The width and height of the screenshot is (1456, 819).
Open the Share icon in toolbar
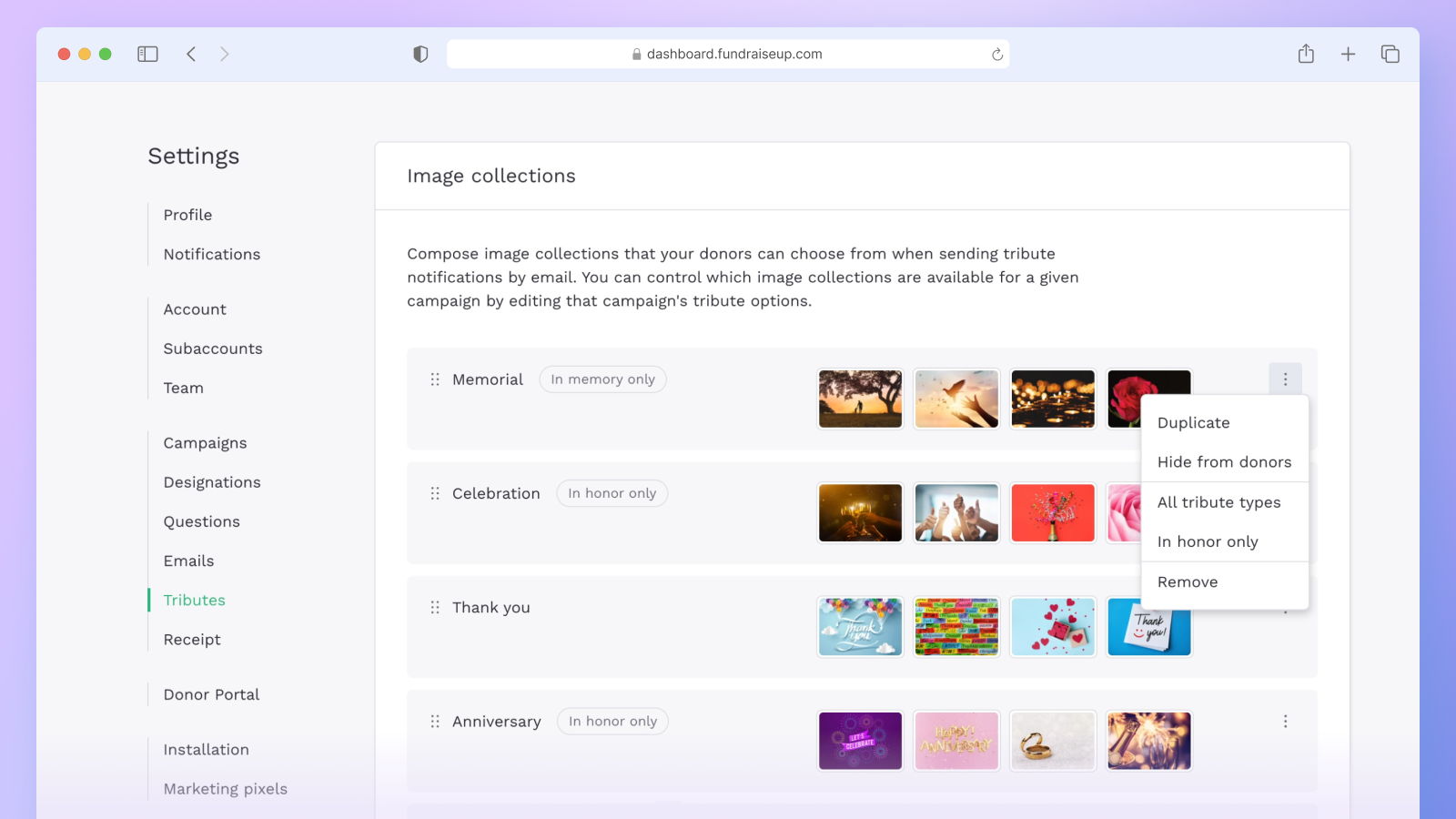[1306, 55]
